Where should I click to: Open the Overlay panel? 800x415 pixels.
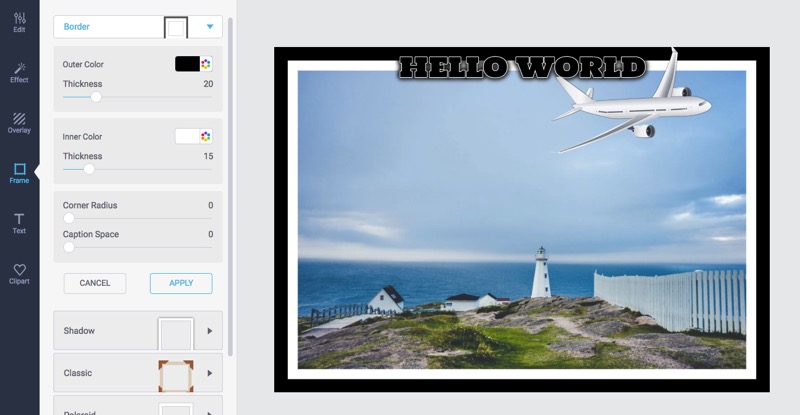19,124
